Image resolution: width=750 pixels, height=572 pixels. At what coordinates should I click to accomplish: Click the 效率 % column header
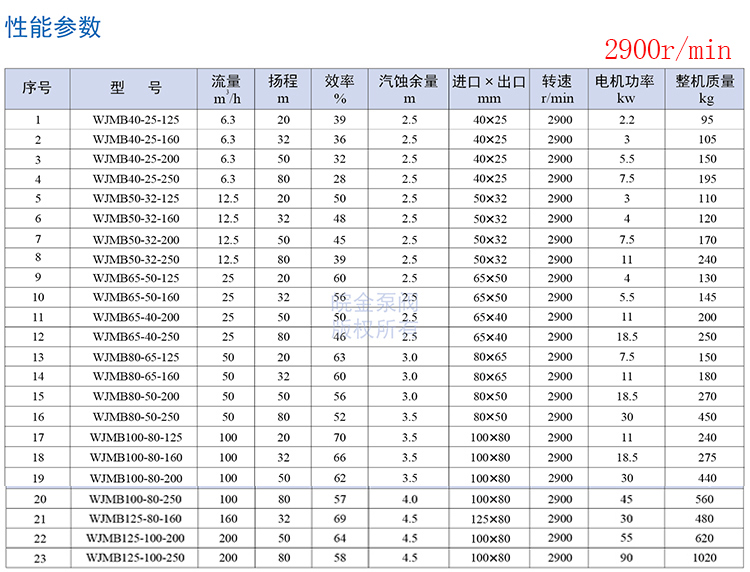point(339,89)
